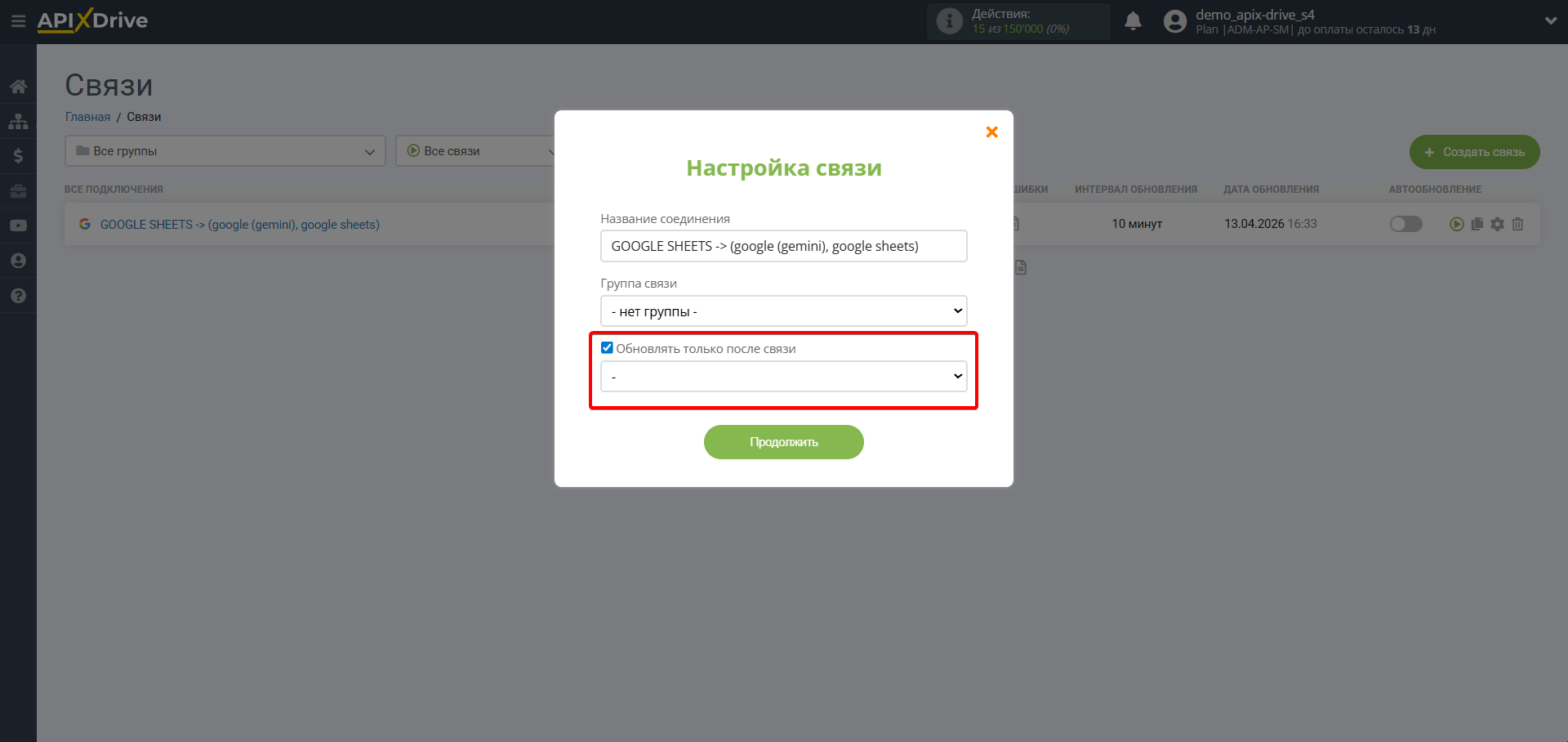Viewport: 1568px width, 742px height.
Task: Open the 'Группа связи' dropdown
Action: (x=783, y=311)
